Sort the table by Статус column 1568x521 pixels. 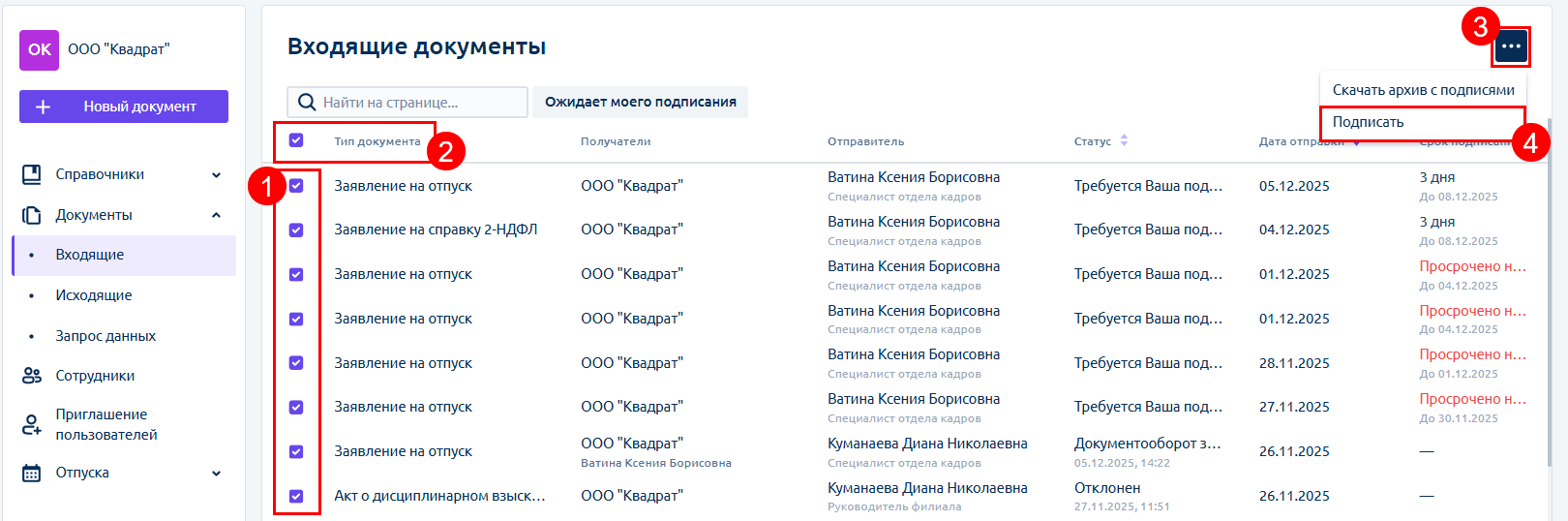click(x=1123, y=140)
